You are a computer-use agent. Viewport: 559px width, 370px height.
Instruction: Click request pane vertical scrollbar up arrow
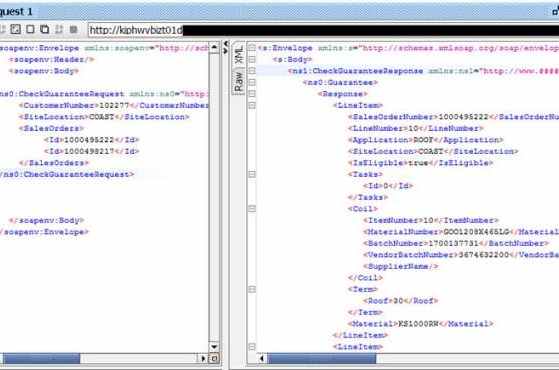coord(214,47)
